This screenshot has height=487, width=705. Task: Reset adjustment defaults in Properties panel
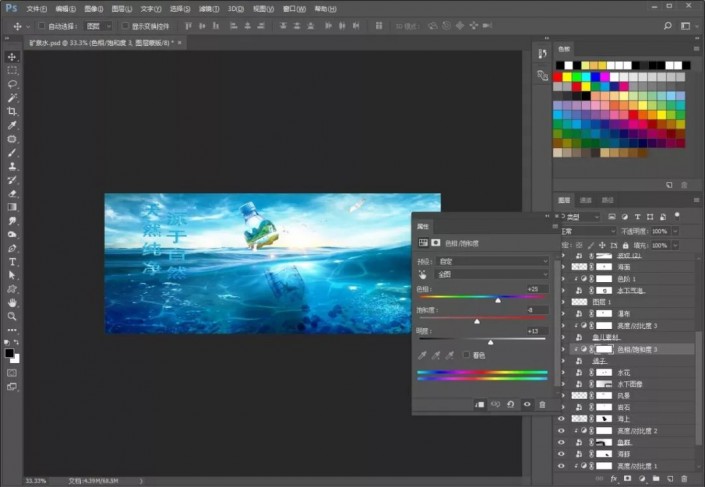tap(511, 404)
